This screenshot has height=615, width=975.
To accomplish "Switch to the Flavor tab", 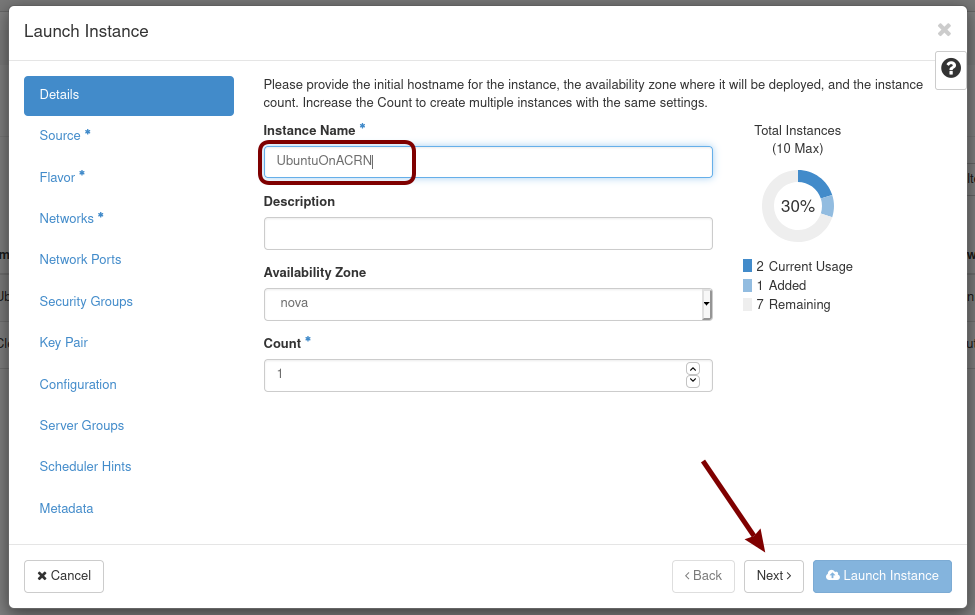I will click(x=58, y=177).
